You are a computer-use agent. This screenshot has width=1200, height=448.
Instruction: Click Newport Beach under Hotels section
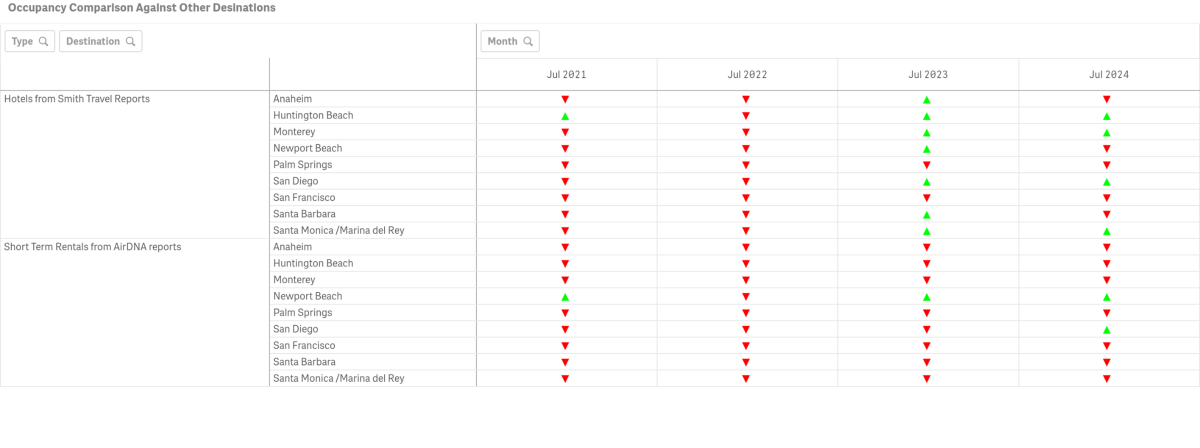point(307,148)
